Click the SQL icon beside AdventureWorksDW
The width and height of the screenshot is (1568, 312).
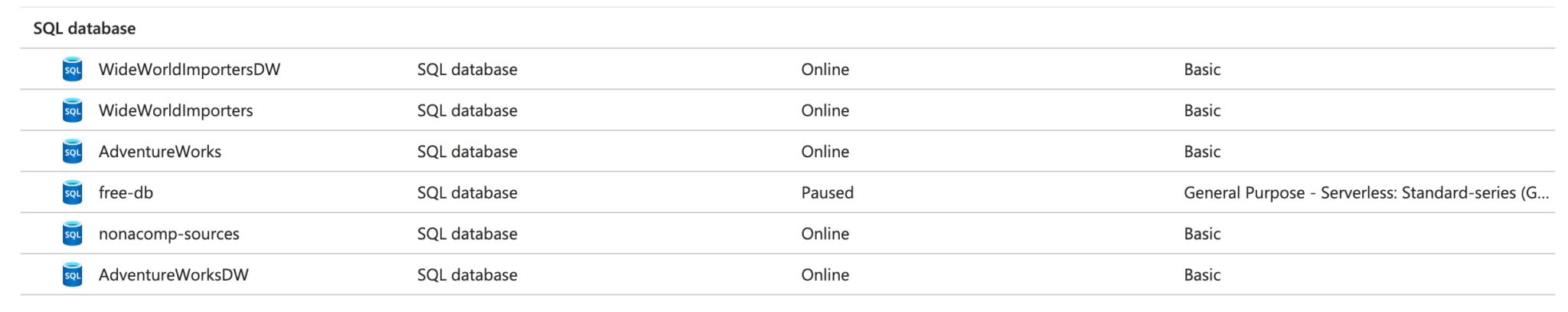click(72, 275)
